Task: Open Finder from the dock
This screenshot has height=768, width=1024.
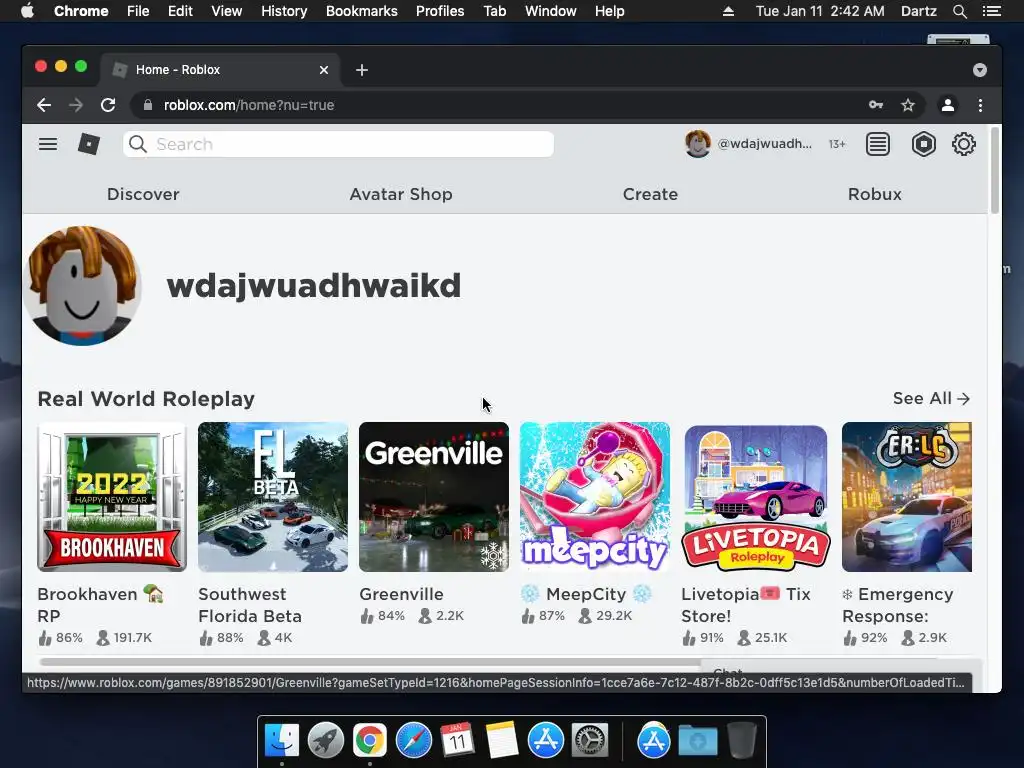Action: [x=282, y=741]
